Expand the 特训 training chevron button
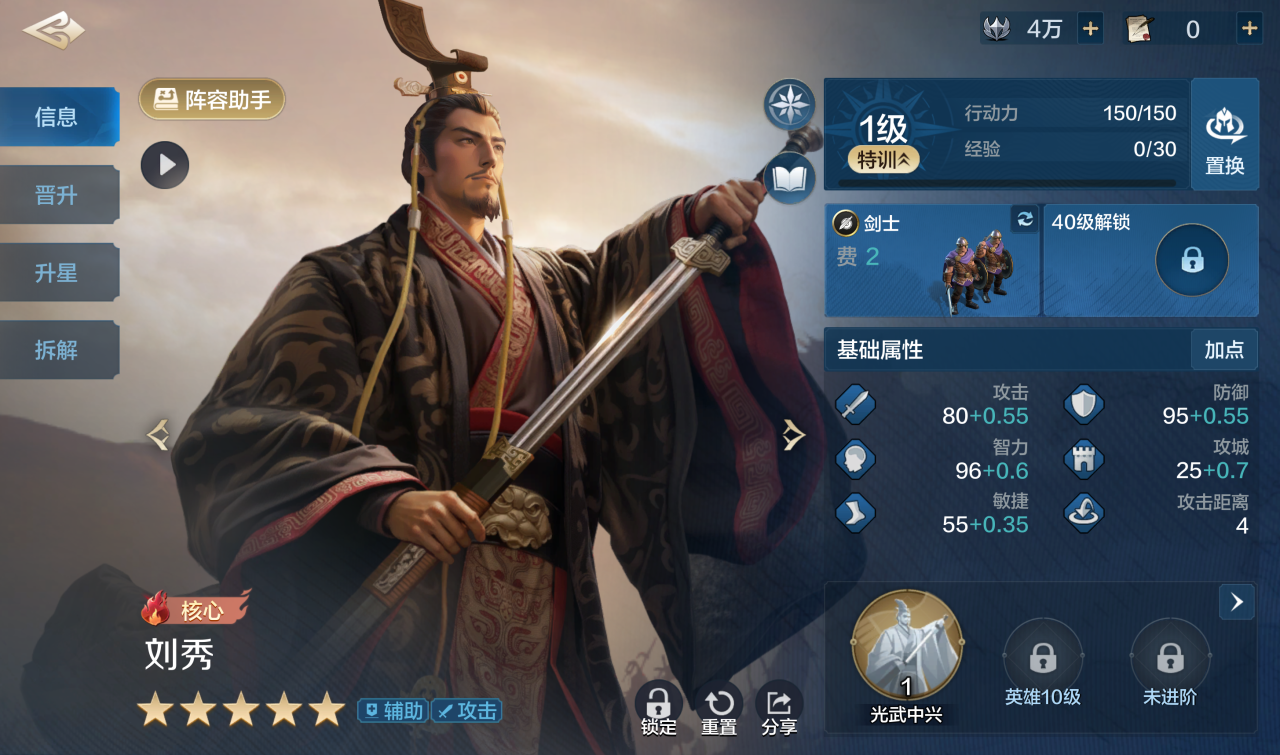 884,159
